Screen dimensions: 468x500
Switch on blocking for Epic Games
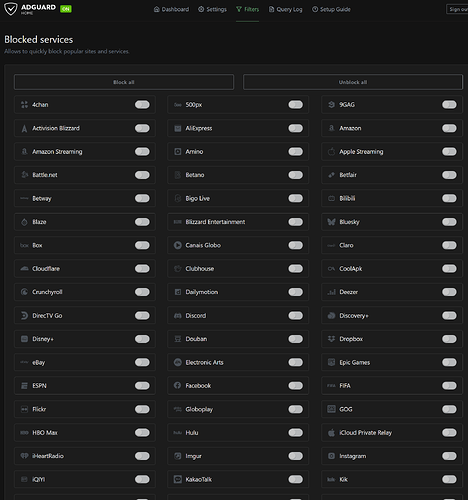pos(449,362)
